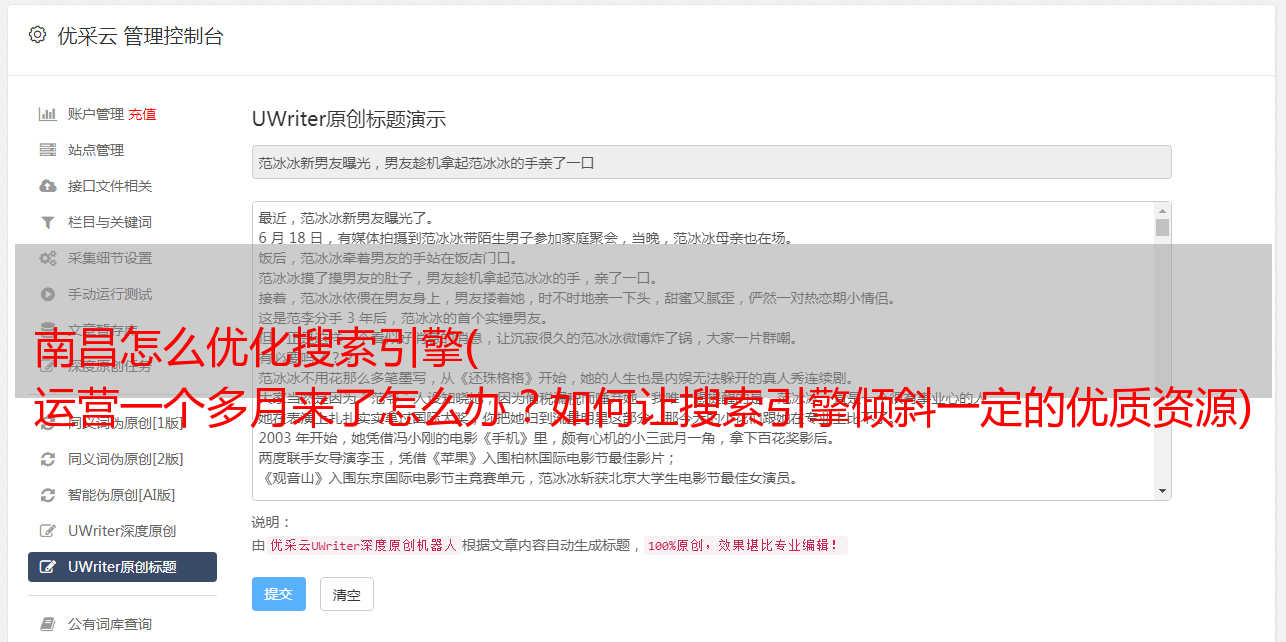This screenshot has width=1286, height=642.
Task: Click the server icon for 站点管理
Action: point(47,150)
